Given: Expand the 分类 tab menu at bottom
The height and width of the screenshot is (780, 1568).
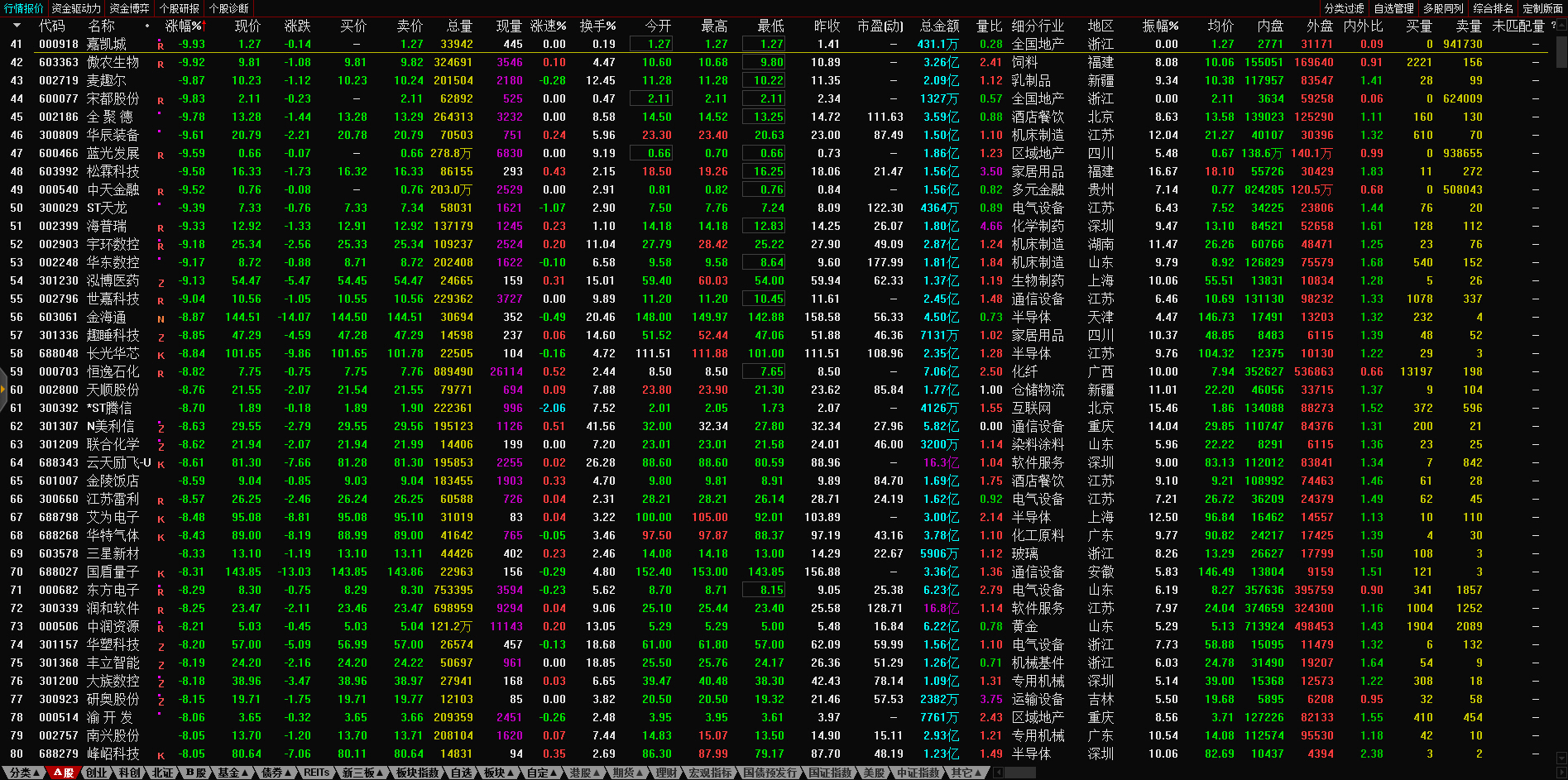Looking at the screenshot, I should [x=38, y=773].
